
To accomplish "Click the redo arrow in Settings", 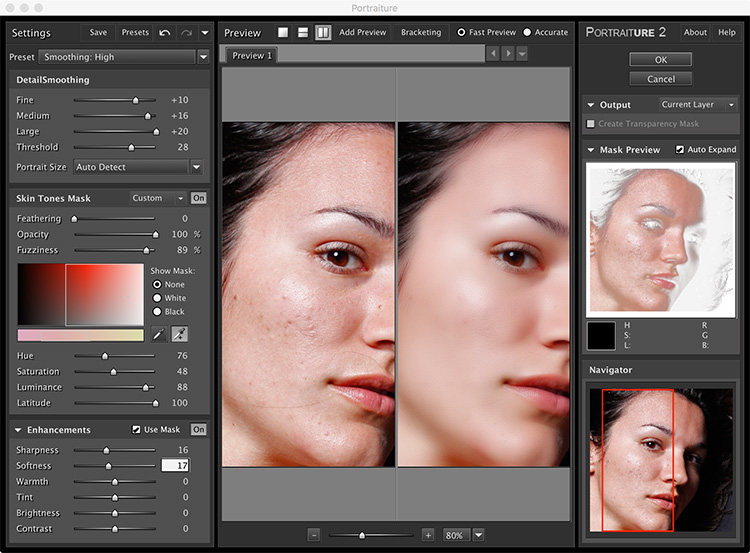I will [186, 33].
